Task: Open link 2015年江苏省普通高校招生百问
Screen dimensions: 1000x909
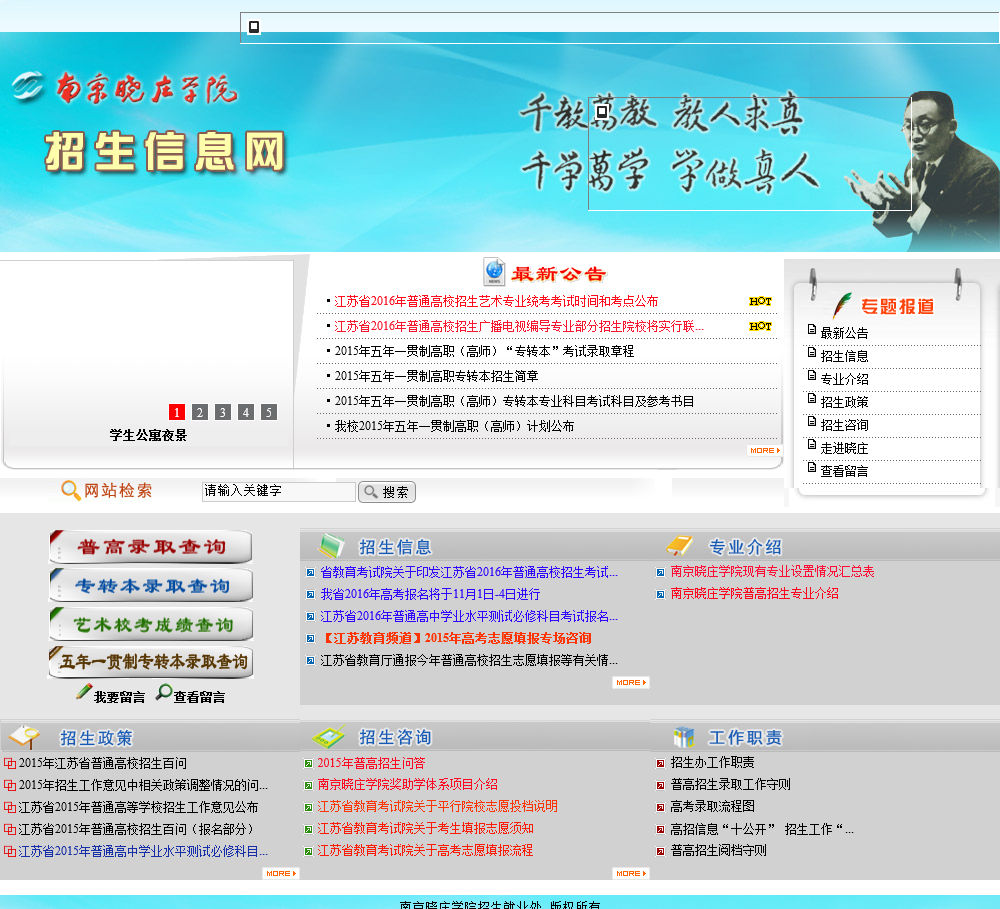Action: point(103,763)
